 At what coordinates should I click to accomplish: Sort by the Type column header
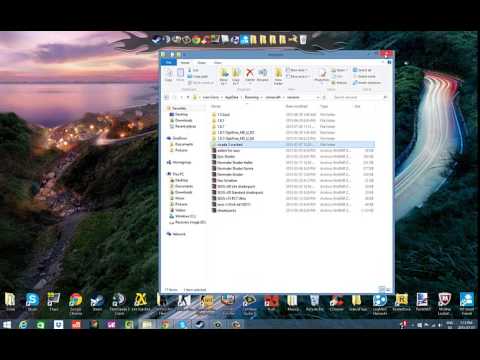tap(324, 106)
